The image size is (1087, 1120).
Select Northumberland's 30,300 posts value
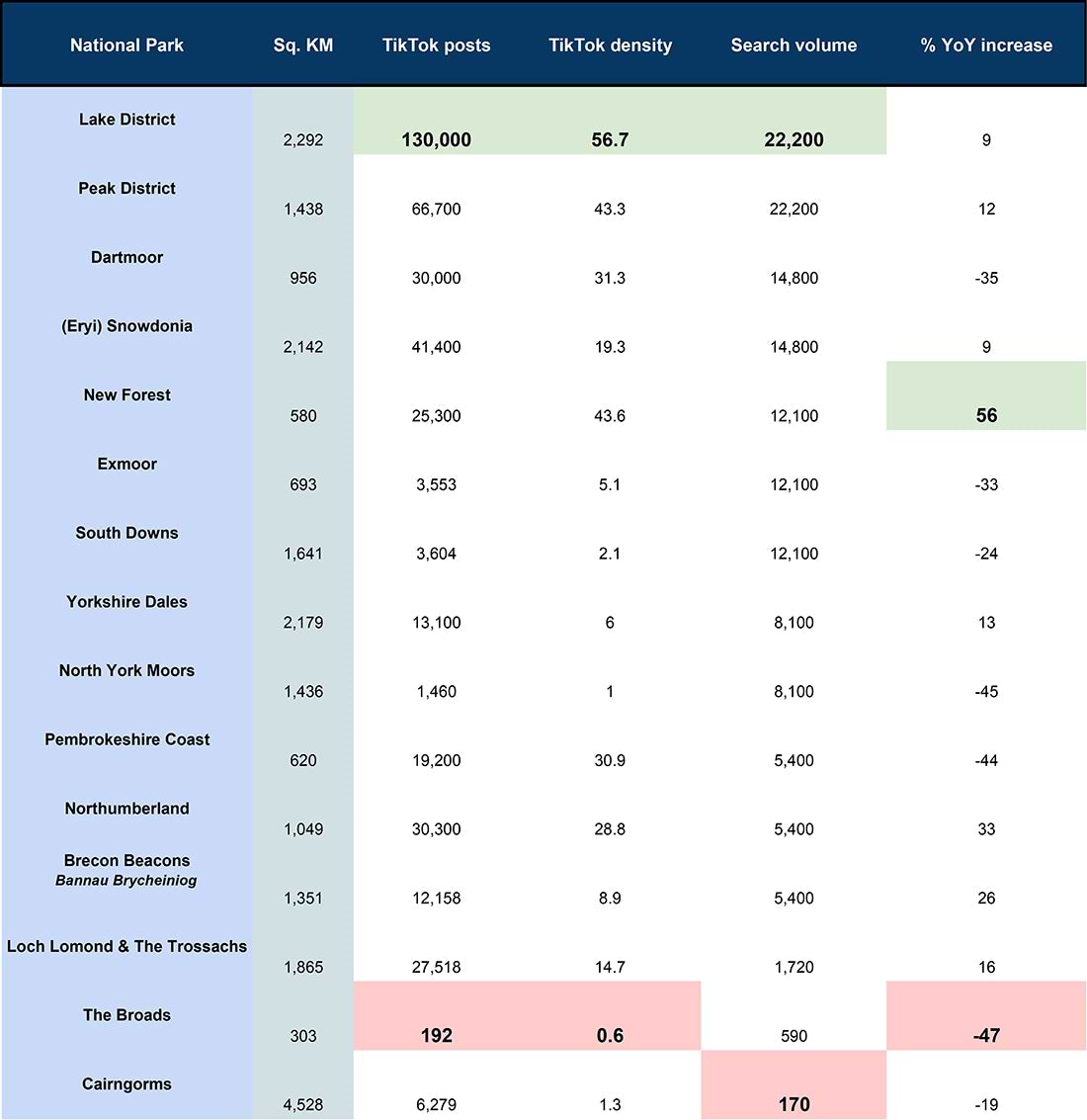[x=437, y=828]
